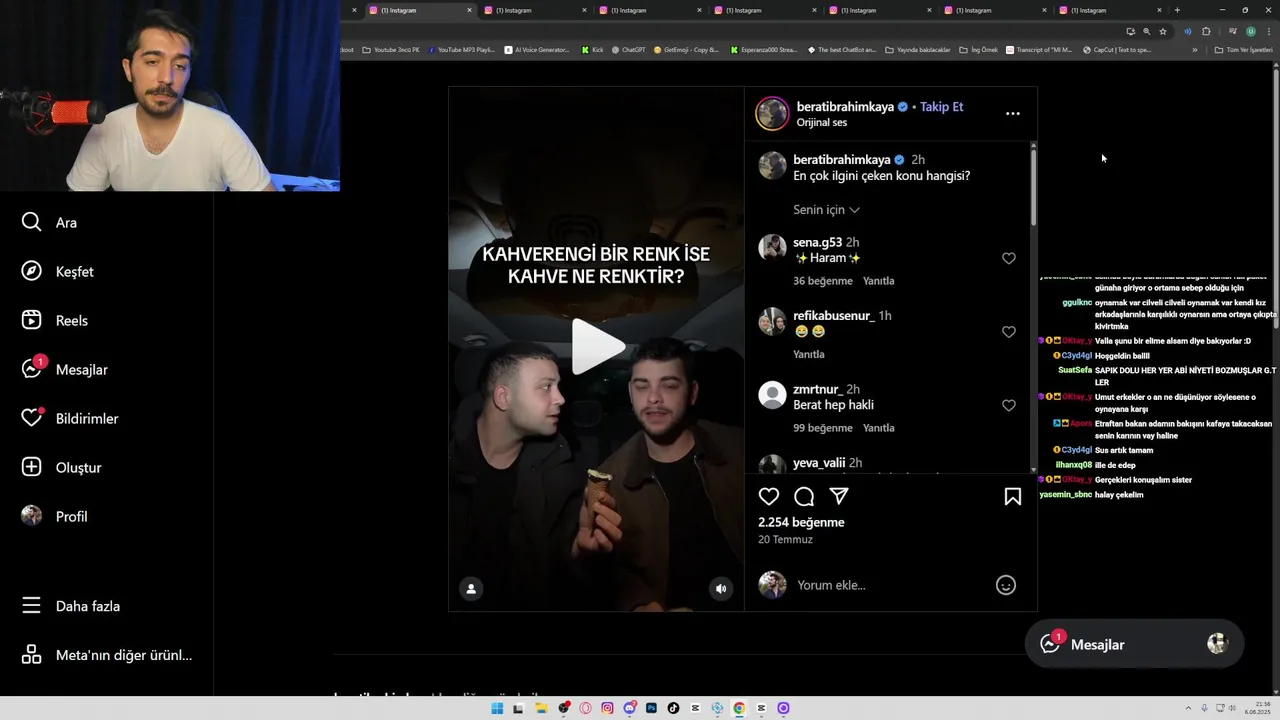Click Chrome bookmark star icon
1280x720 pixels.
pos(1162,31)
